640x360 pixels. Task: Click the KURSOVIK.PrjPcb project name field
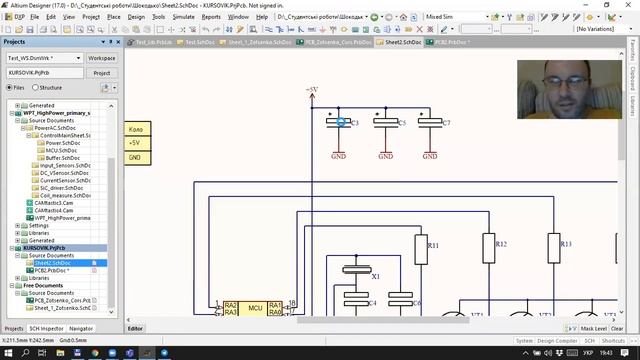(45, 73)
